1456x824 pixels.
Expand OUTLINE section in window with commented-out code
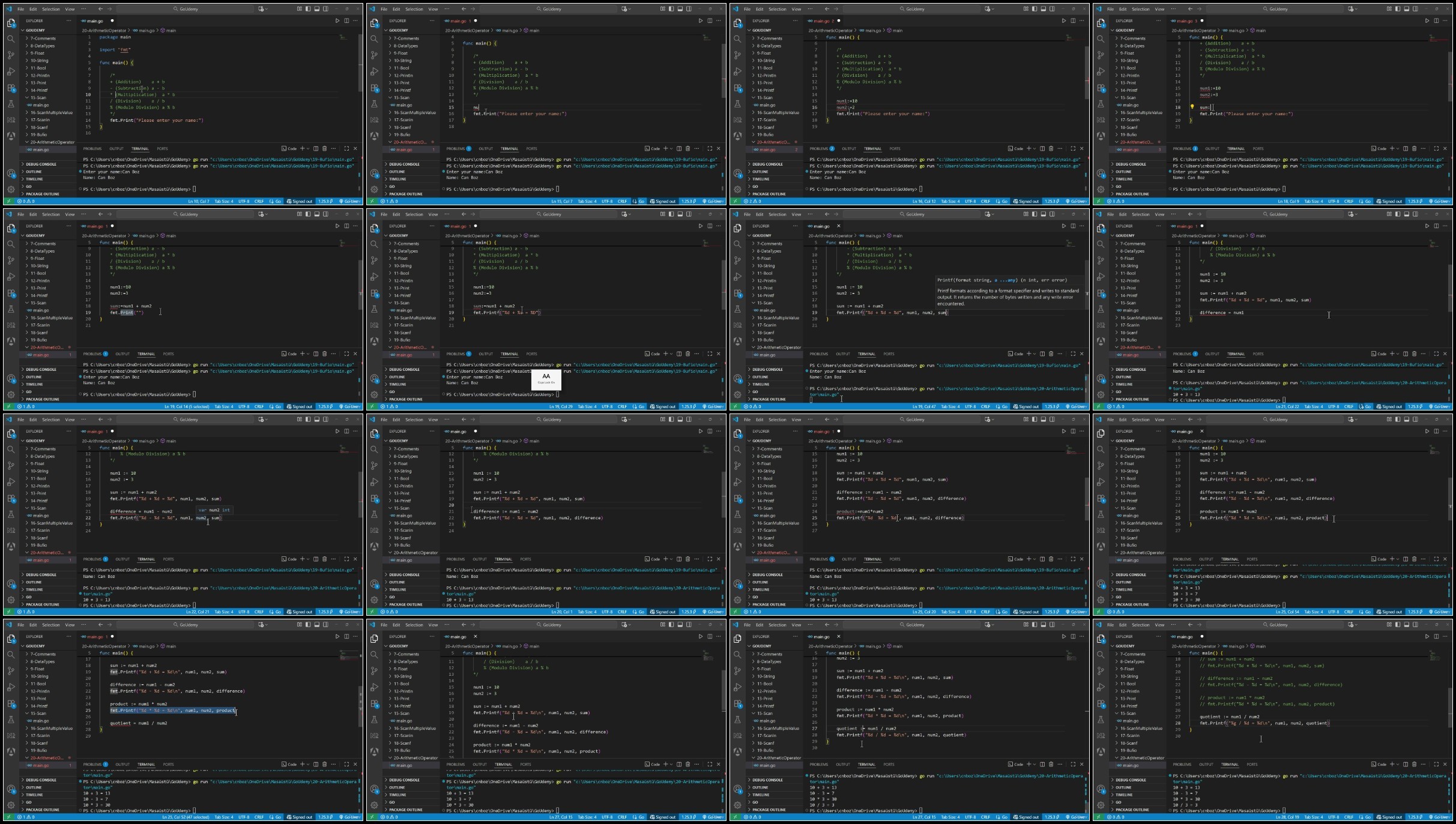coord(1123,787)
